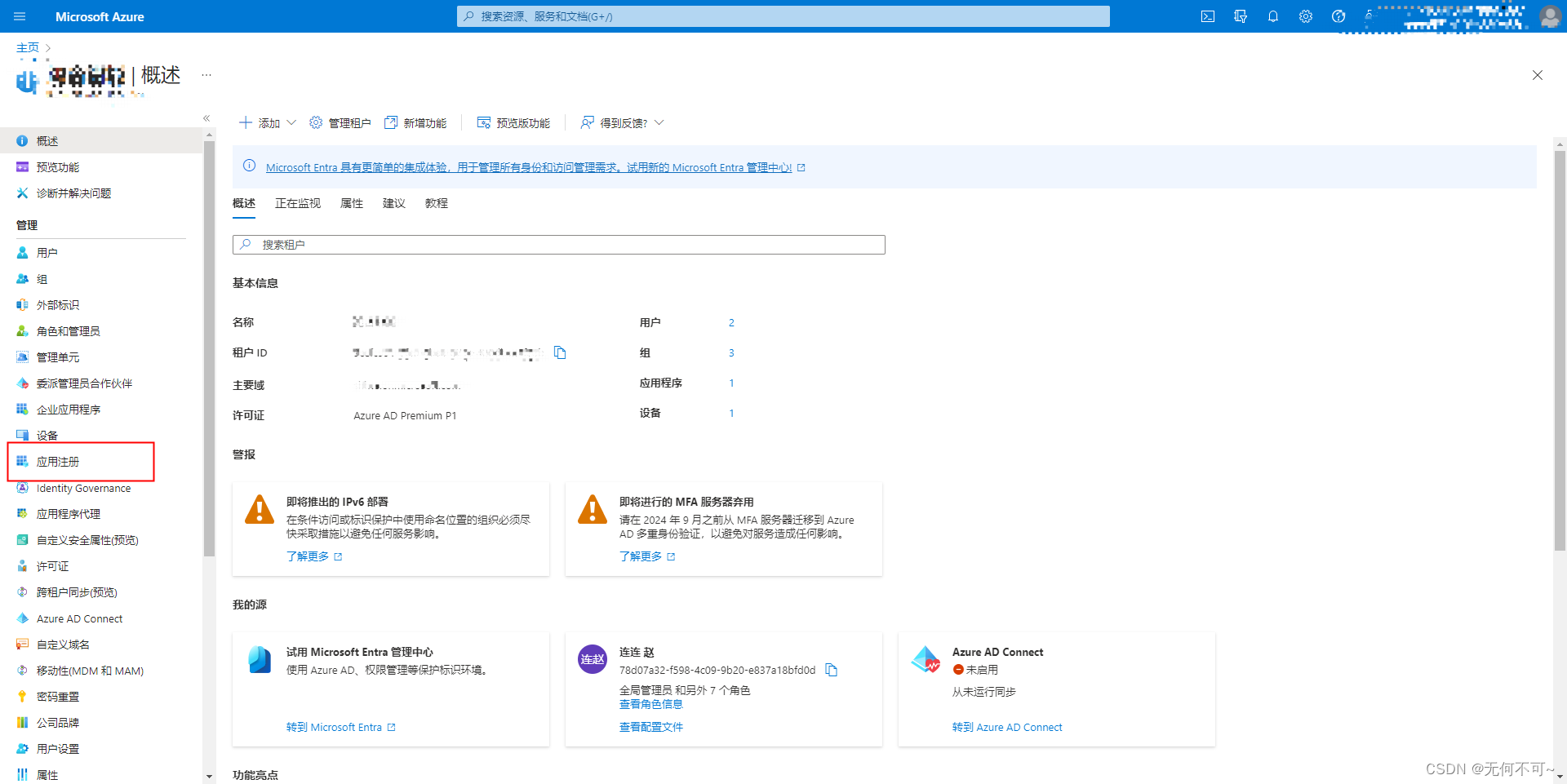Switch to the 正在监视 tab
1567x784 pixels.
point(298,203)
